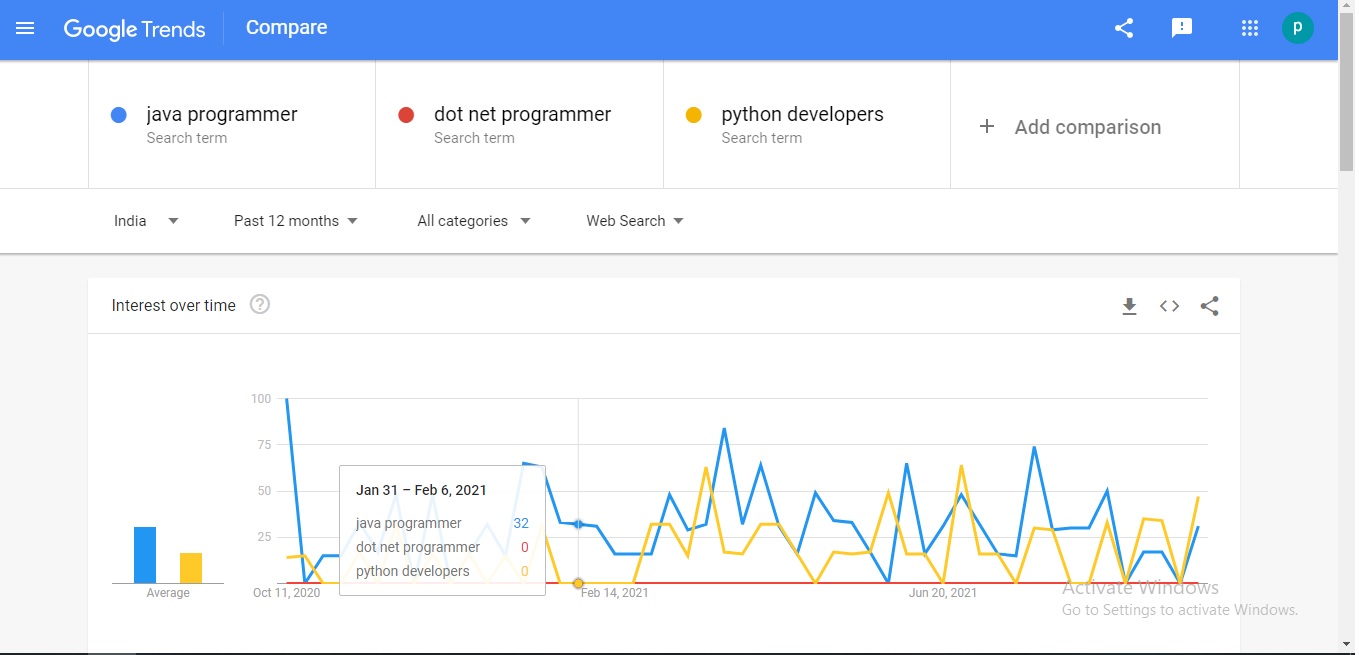
Task: Click the embed code icon
Action: 1169,306
